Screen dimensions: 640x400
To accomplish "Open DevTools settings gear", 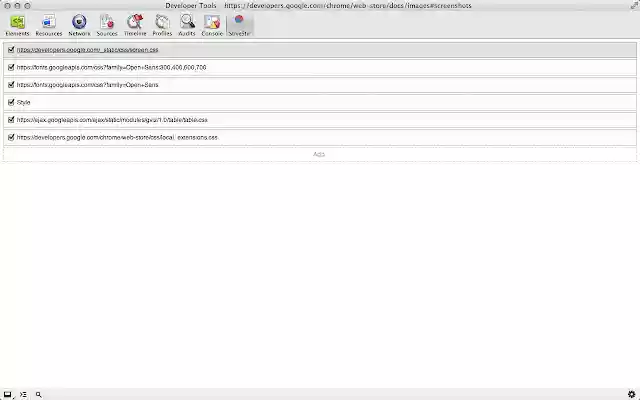I will pos(631,394).
